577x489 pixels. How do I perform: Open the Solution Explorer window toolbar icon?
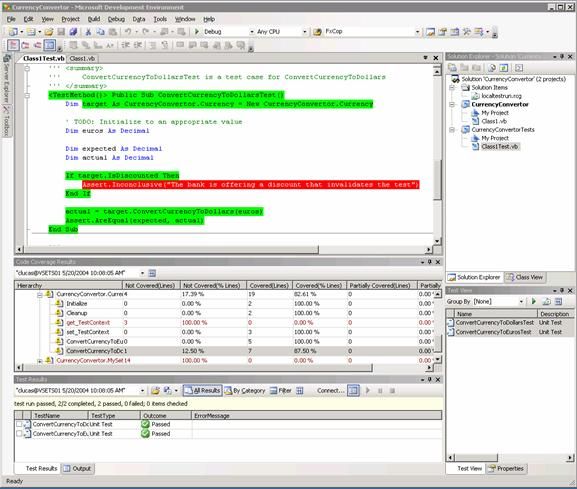(430, 32)
